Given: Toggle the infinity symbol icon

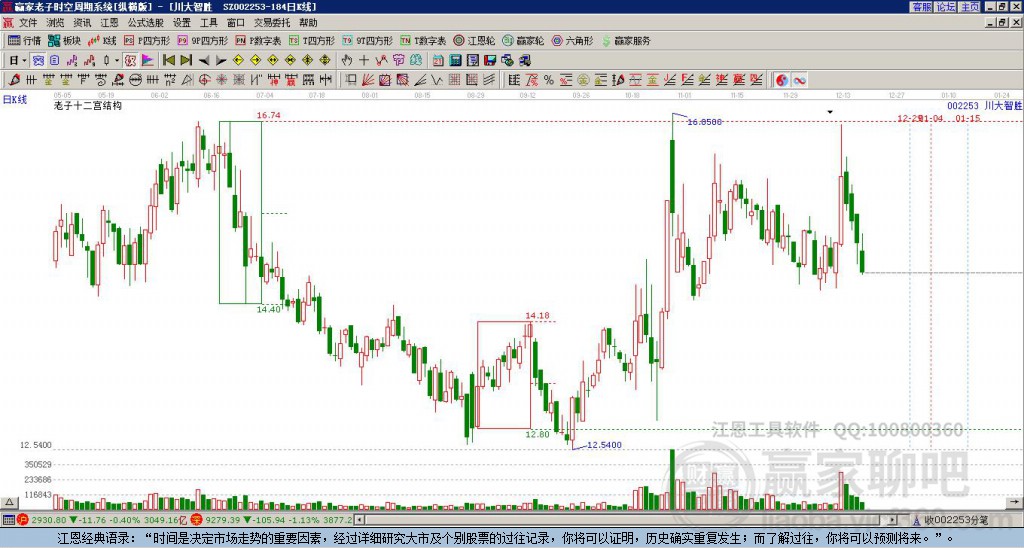Looking at the screenshot, I should 799,80.
